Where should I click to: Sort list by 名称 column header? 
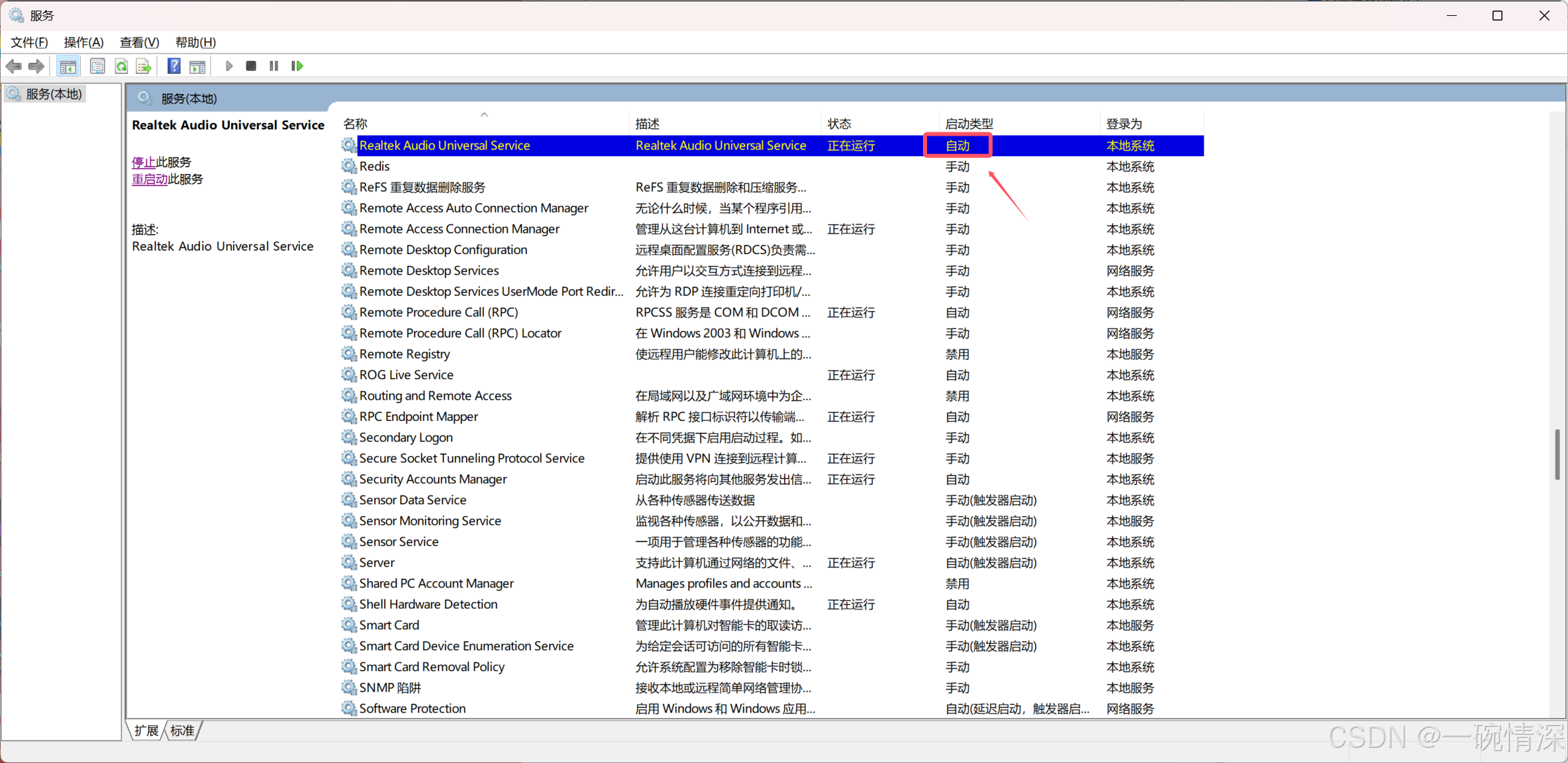coord(356,124)
